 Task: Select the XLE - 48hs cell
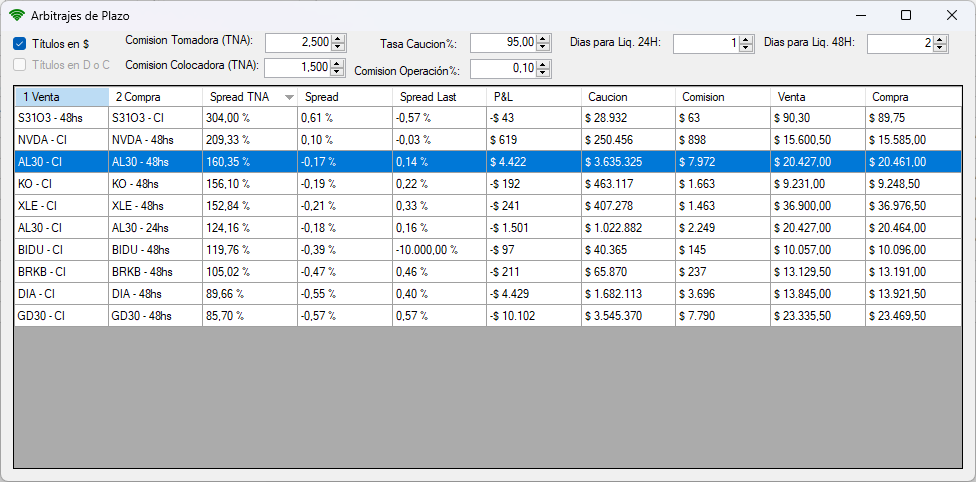[156, 206]
